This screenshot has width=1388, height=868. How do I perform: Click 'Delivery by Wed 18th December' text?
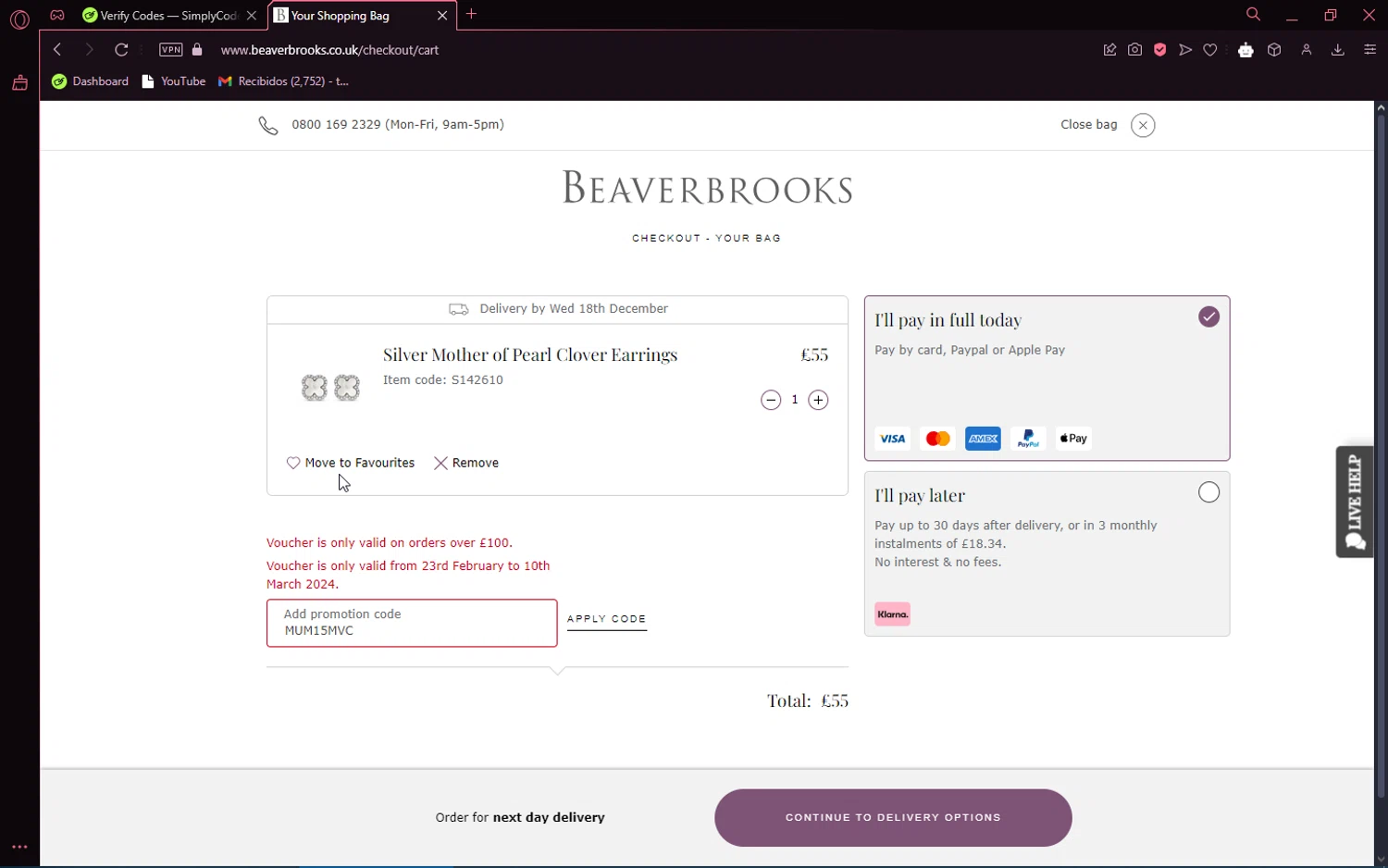(x=574, y=309)
